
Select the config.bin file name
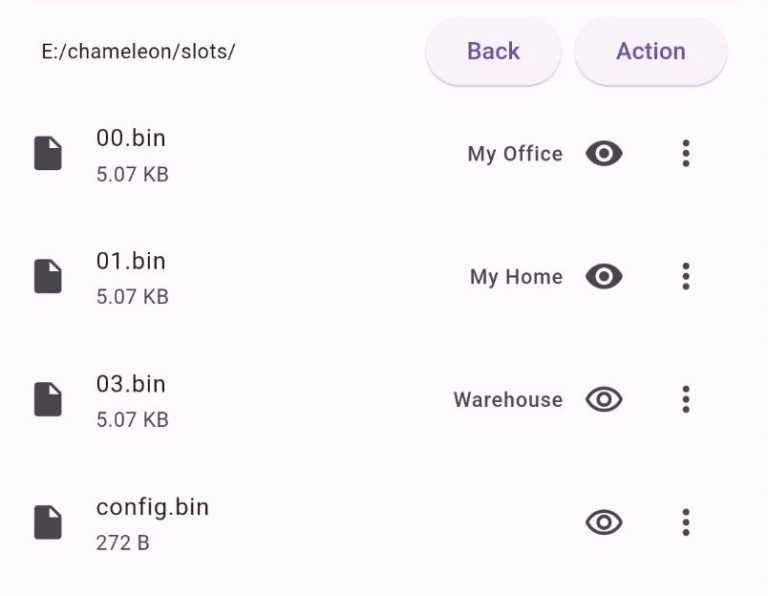152,507
